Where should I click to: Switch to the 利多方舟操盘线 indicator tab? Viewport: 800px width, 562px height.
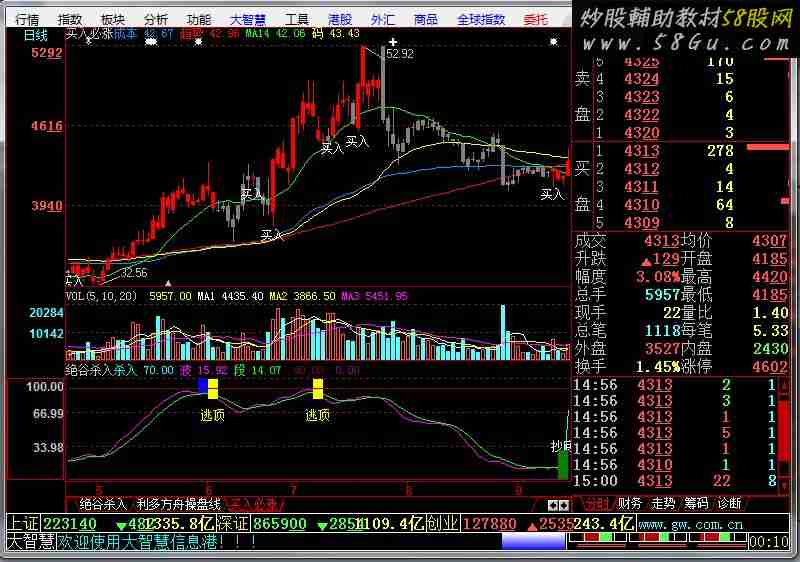[x=179, y=504]
